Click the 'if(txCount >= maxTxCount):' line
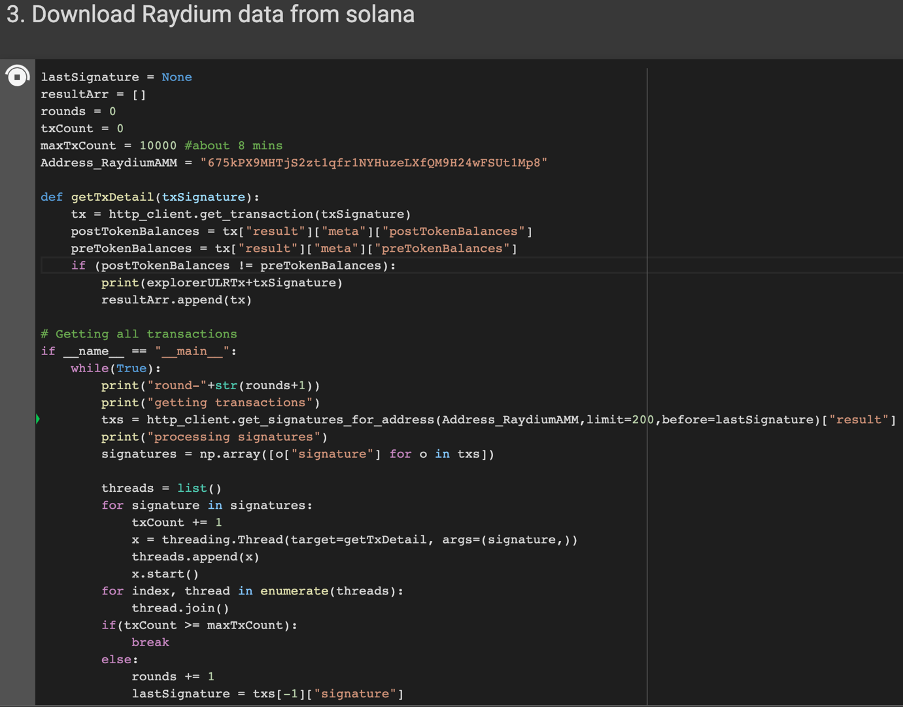This screenshot has width=904, height=708. coord(199,626)
